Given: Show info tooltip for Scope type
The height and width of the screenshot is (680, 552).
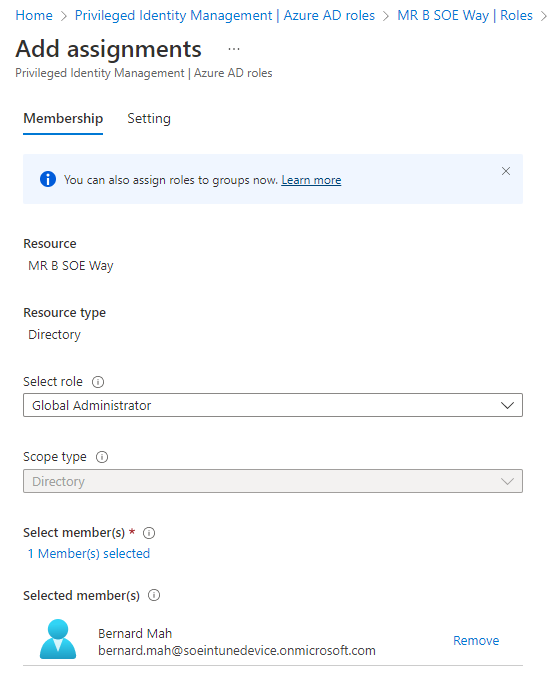Looking at the screenshot, I should [102, 457].
